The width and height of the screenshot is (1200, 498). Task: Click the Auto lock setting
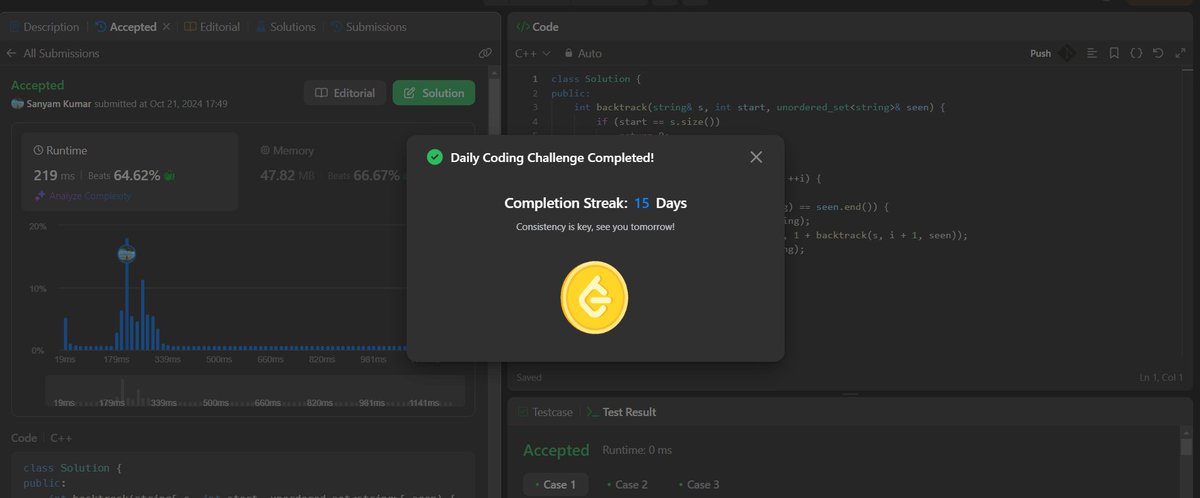[583, 53]
